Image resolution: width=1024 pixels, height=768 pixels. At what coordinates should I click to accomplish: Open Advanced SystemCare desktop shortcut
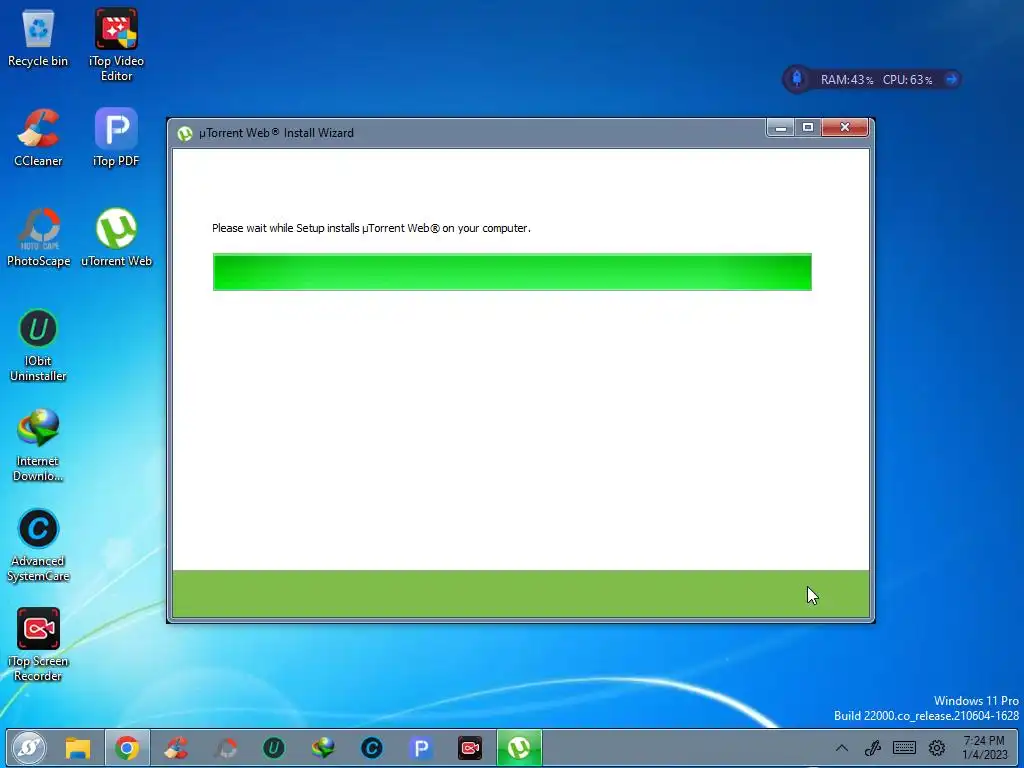tap(38, 545)
